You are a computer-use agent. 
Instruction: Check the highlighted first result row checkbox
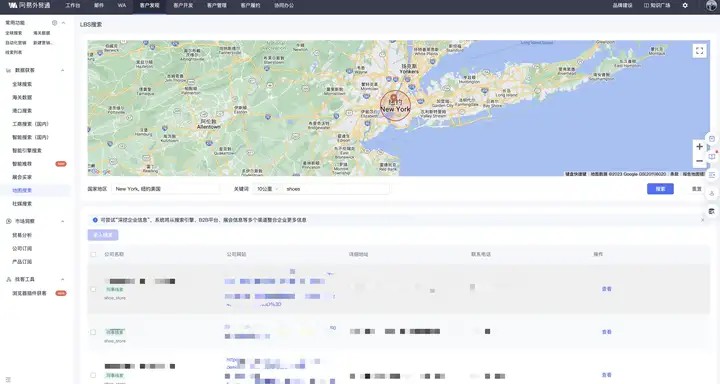tap(93, 289)
